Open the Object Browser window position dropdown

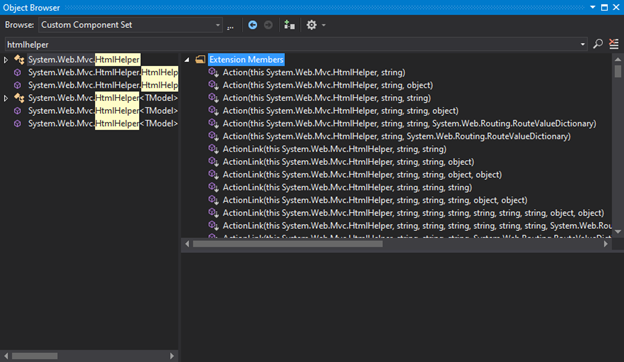[x=593, y=7]
